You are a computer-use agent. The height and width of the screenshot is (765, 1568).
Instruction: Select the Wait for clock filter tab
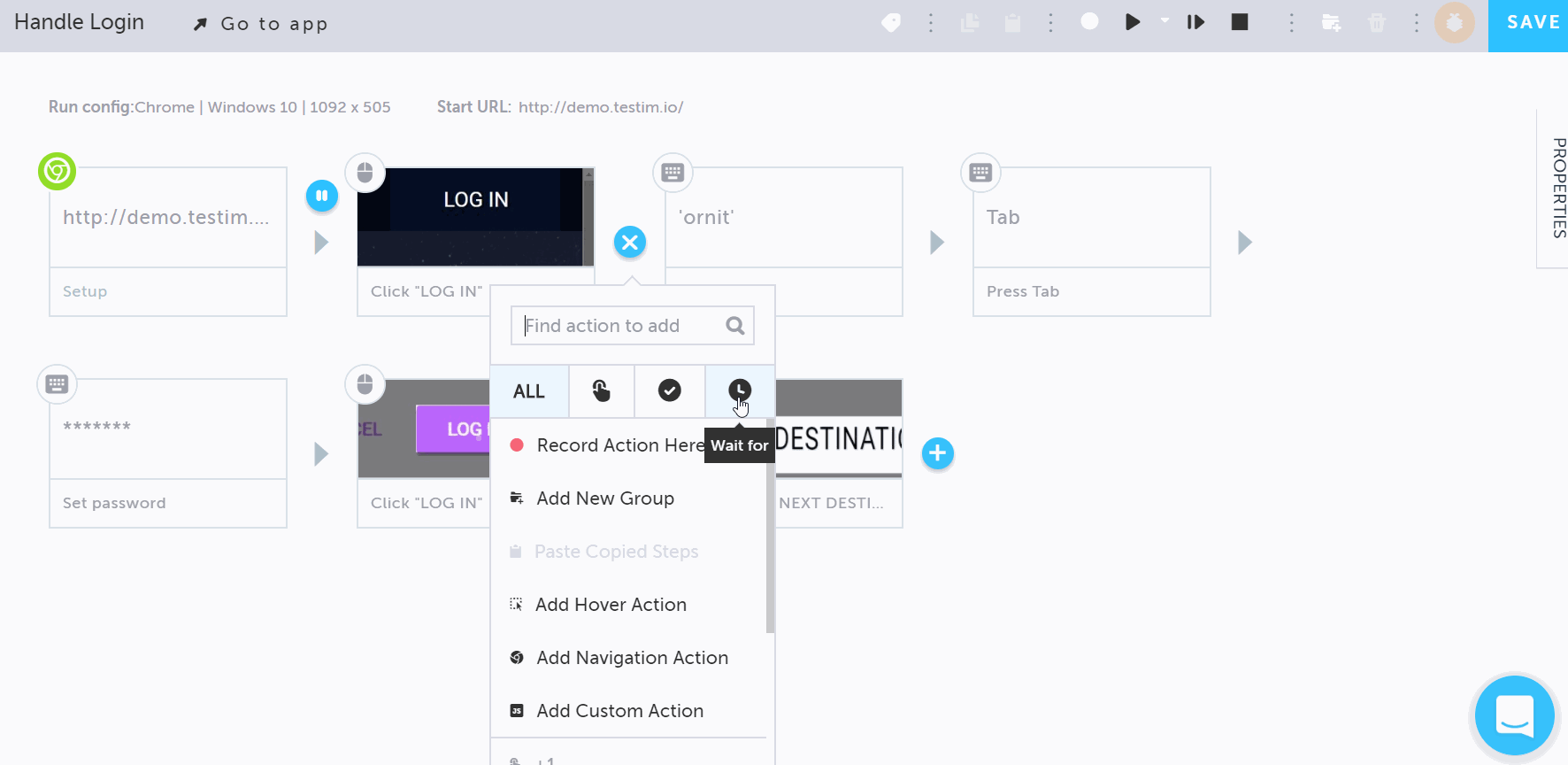740,390
